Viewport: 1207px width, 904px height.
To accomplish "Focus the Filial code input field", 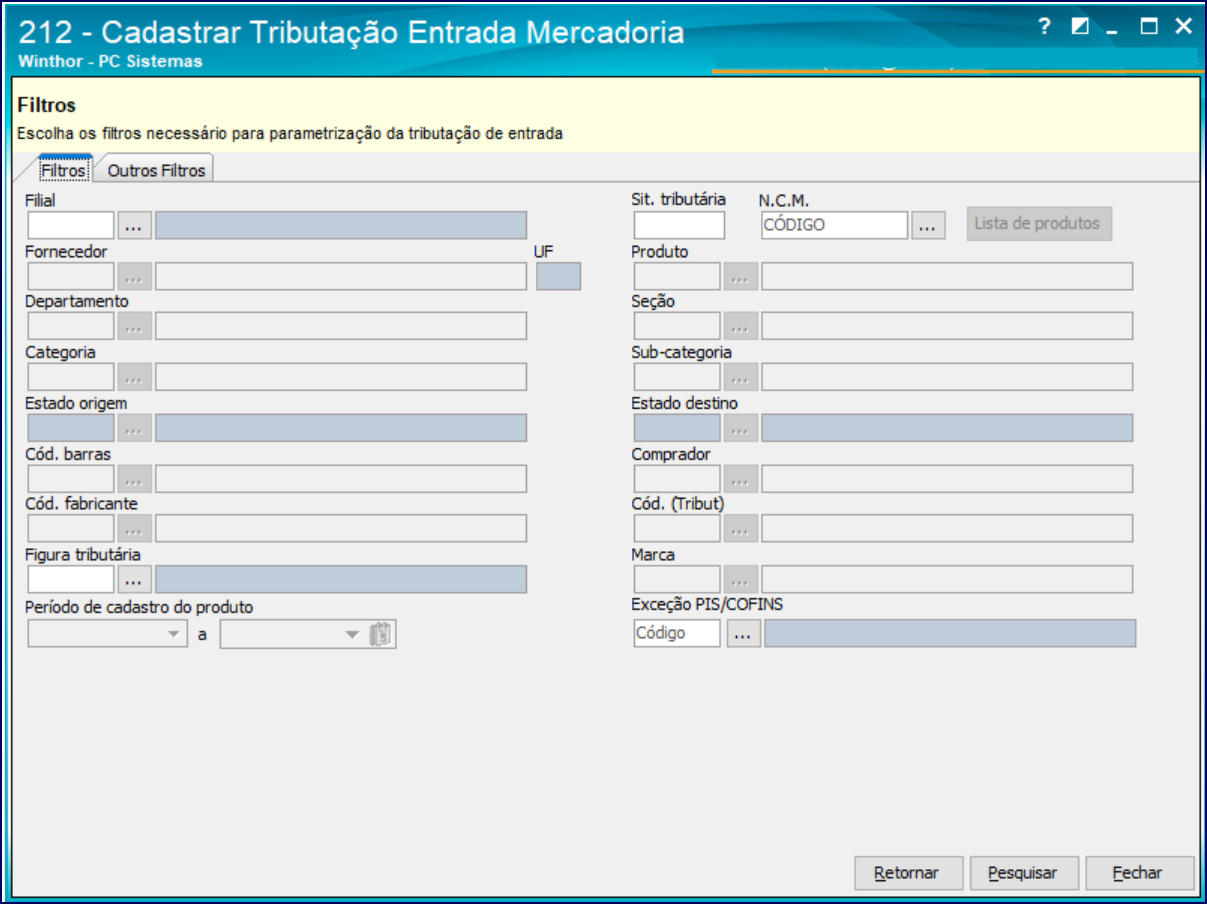I will (x=71, y=226).
